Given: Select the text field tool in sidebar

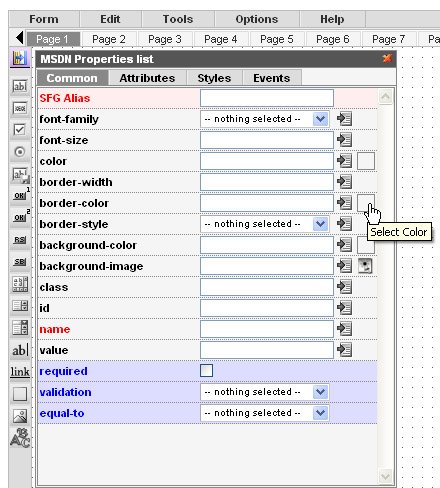Looking at the screenshot, I should coord(20,87).
